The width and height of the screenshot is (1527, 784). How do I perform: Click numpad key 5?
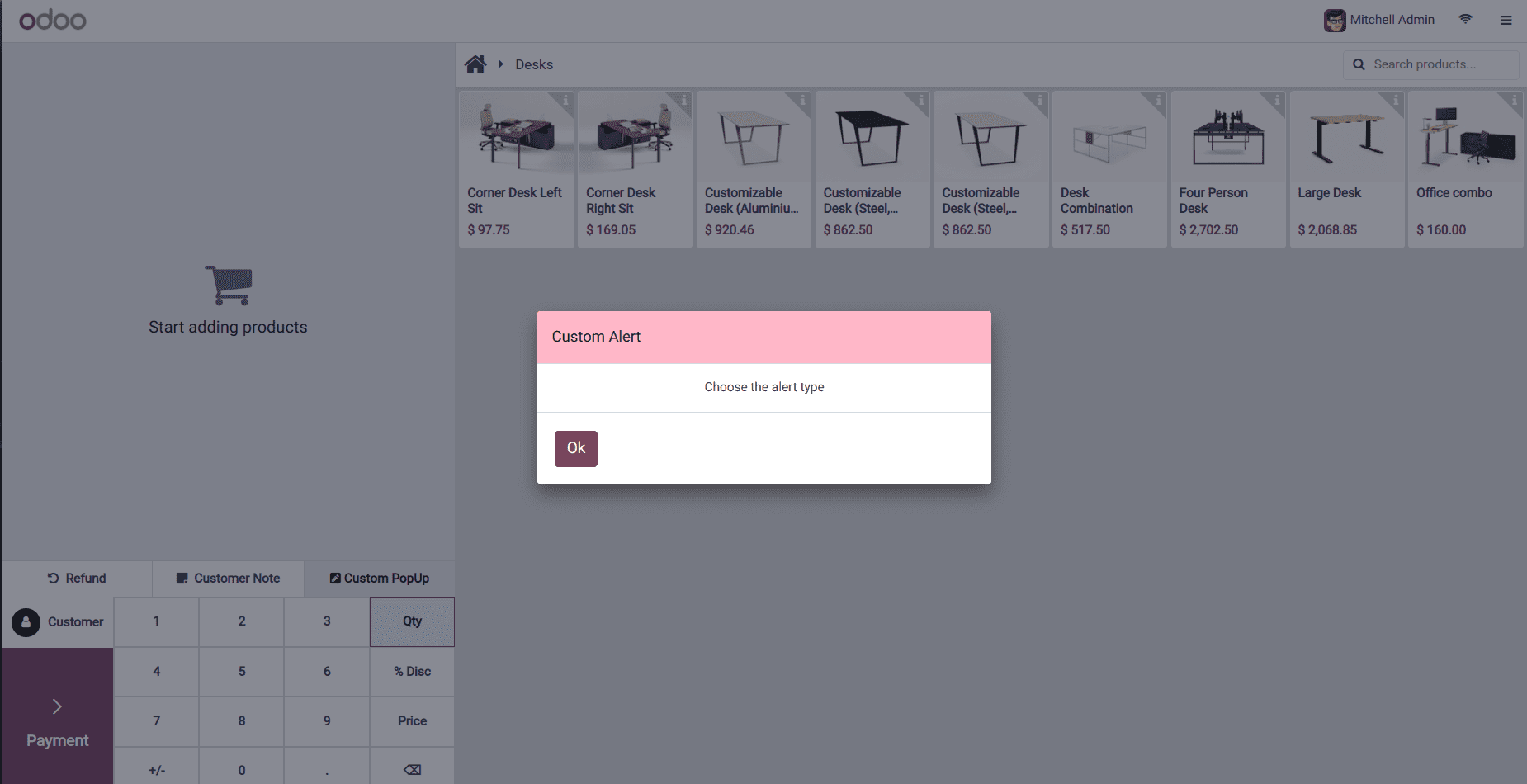click(x=242, y=672)
